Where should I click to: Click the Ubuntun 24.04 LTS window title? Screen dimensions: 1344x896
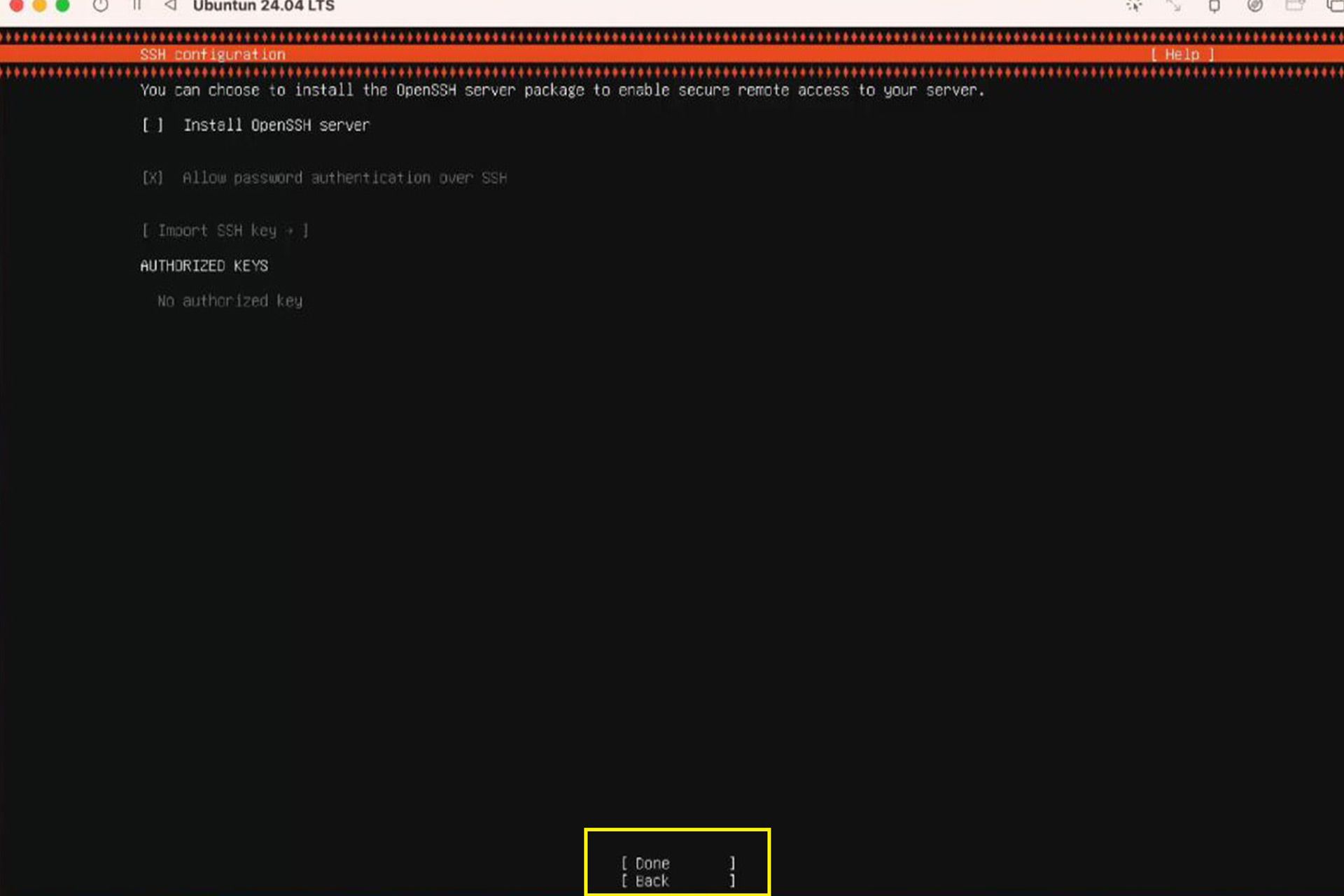click(x=264, y=6)
